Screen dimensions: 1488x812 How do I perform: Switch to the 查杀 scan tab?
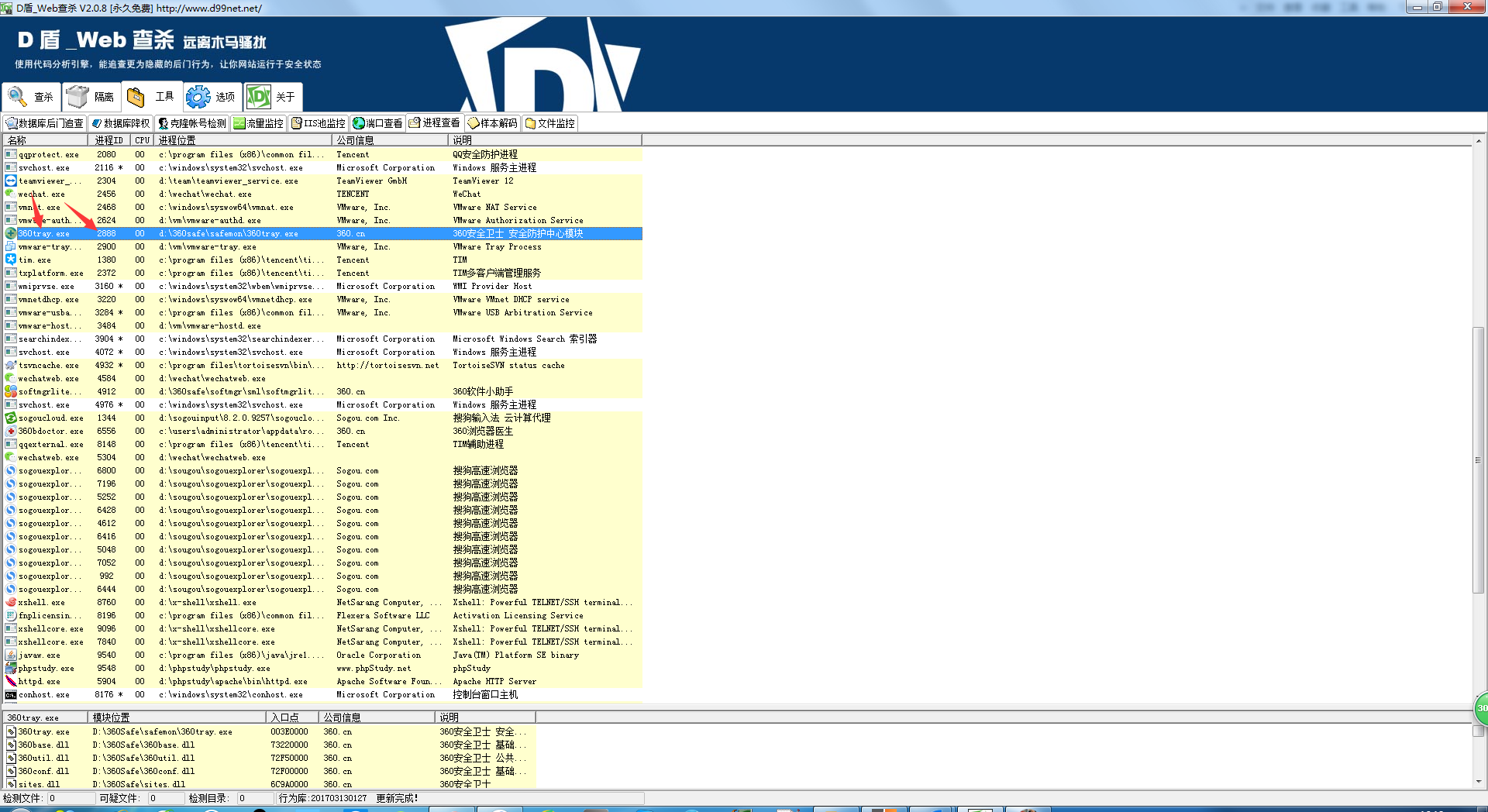point(31,97)
